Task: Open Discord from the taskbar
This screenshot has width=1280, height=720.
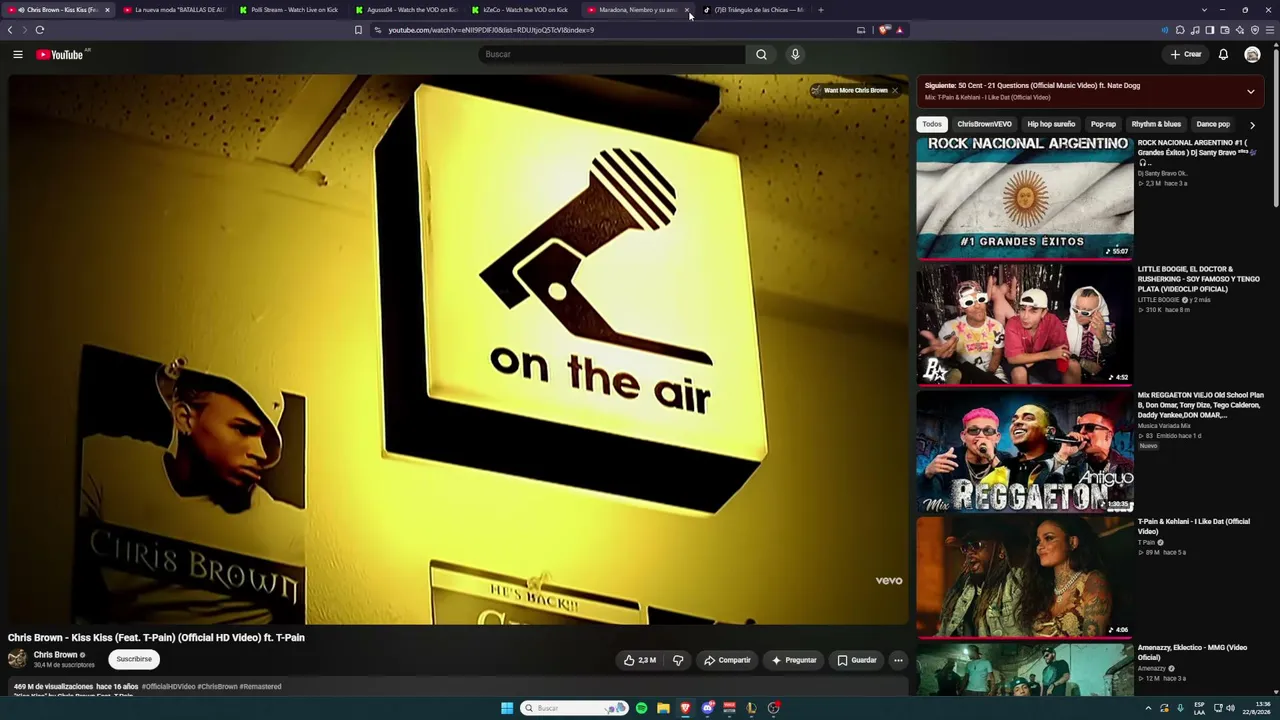Action: click(707, 708)
